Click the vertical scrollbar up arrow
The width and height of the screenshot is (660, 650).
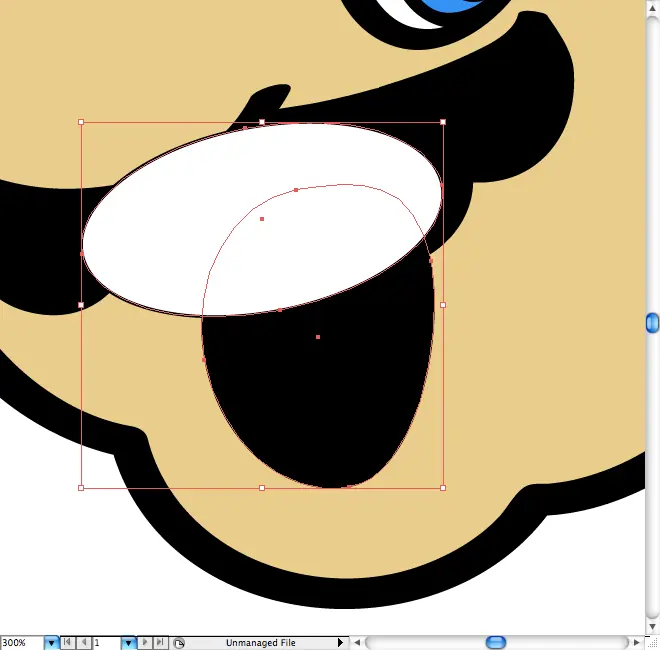point(652,8)
